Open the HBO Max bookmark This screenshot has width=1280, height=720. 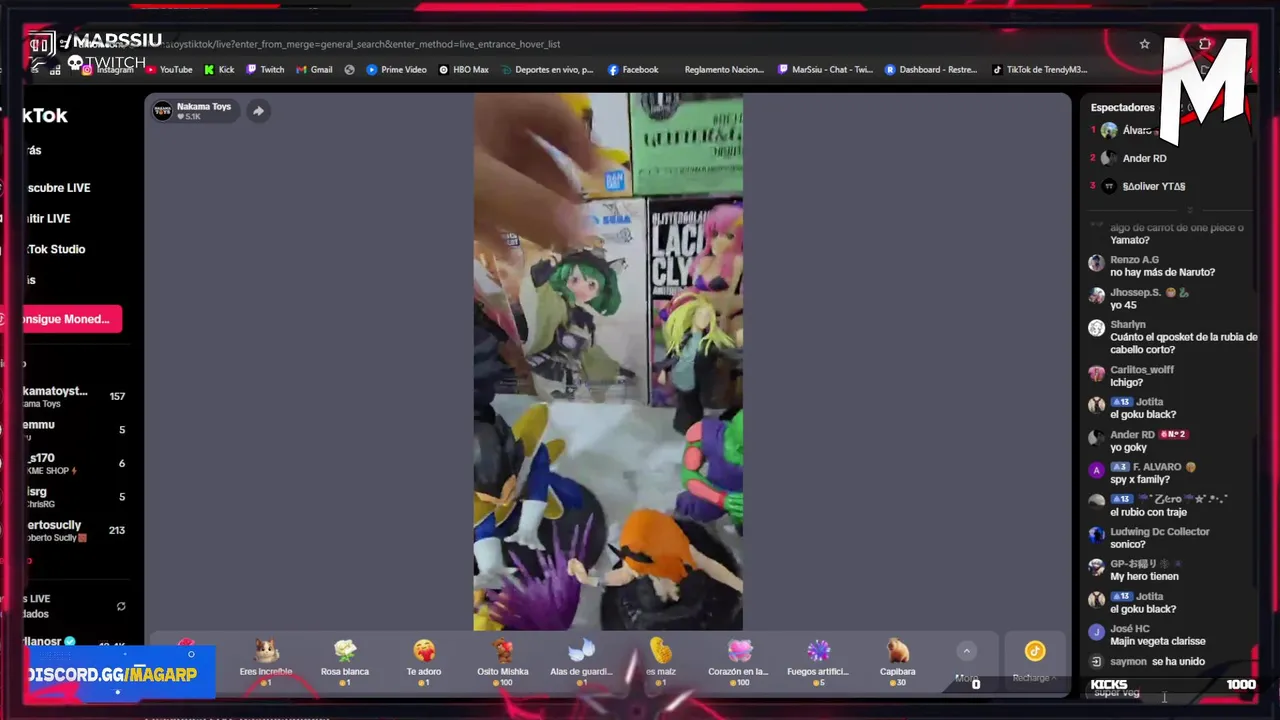pyautogui.click(x=463, y=70)
